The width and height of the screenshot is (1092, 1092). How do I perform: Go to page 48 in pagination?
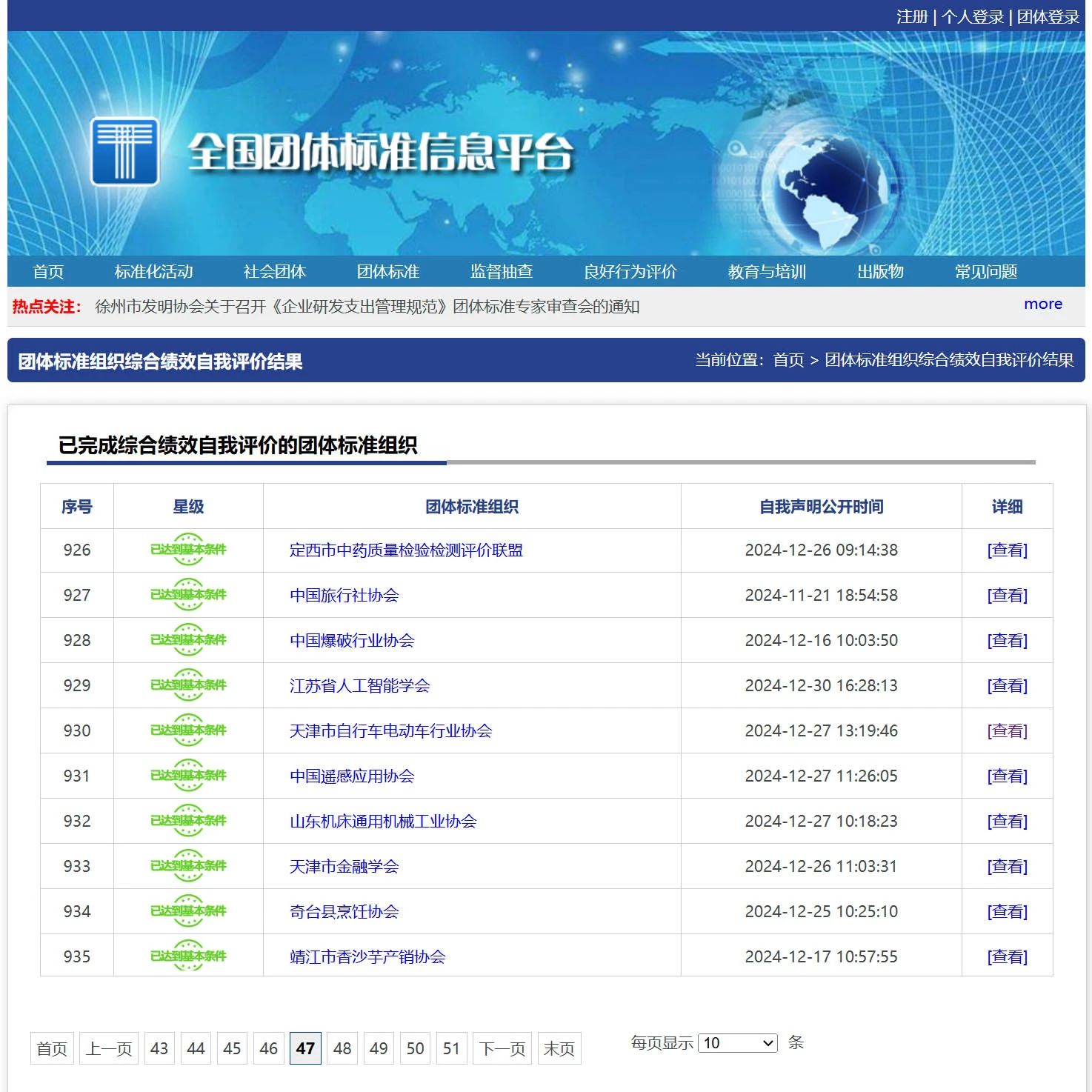[x=342, y=1048]
